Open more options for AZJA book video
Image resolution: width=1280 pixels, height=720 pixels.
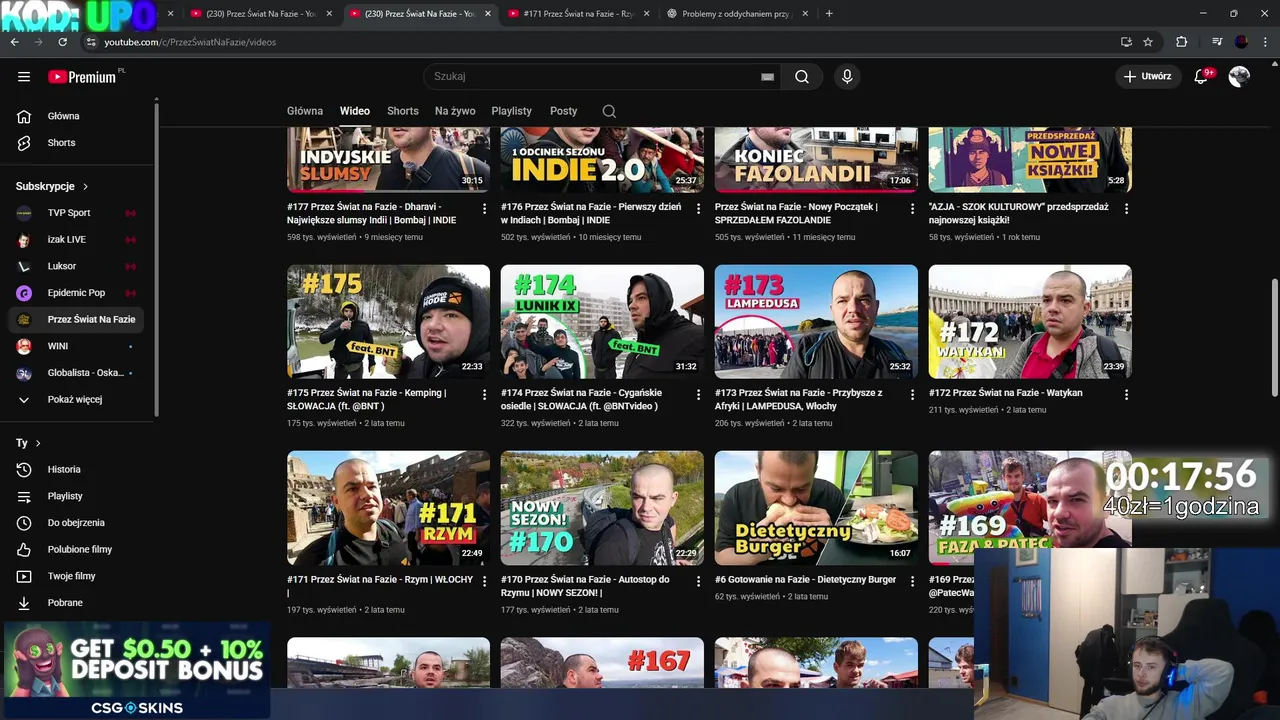1126,209
